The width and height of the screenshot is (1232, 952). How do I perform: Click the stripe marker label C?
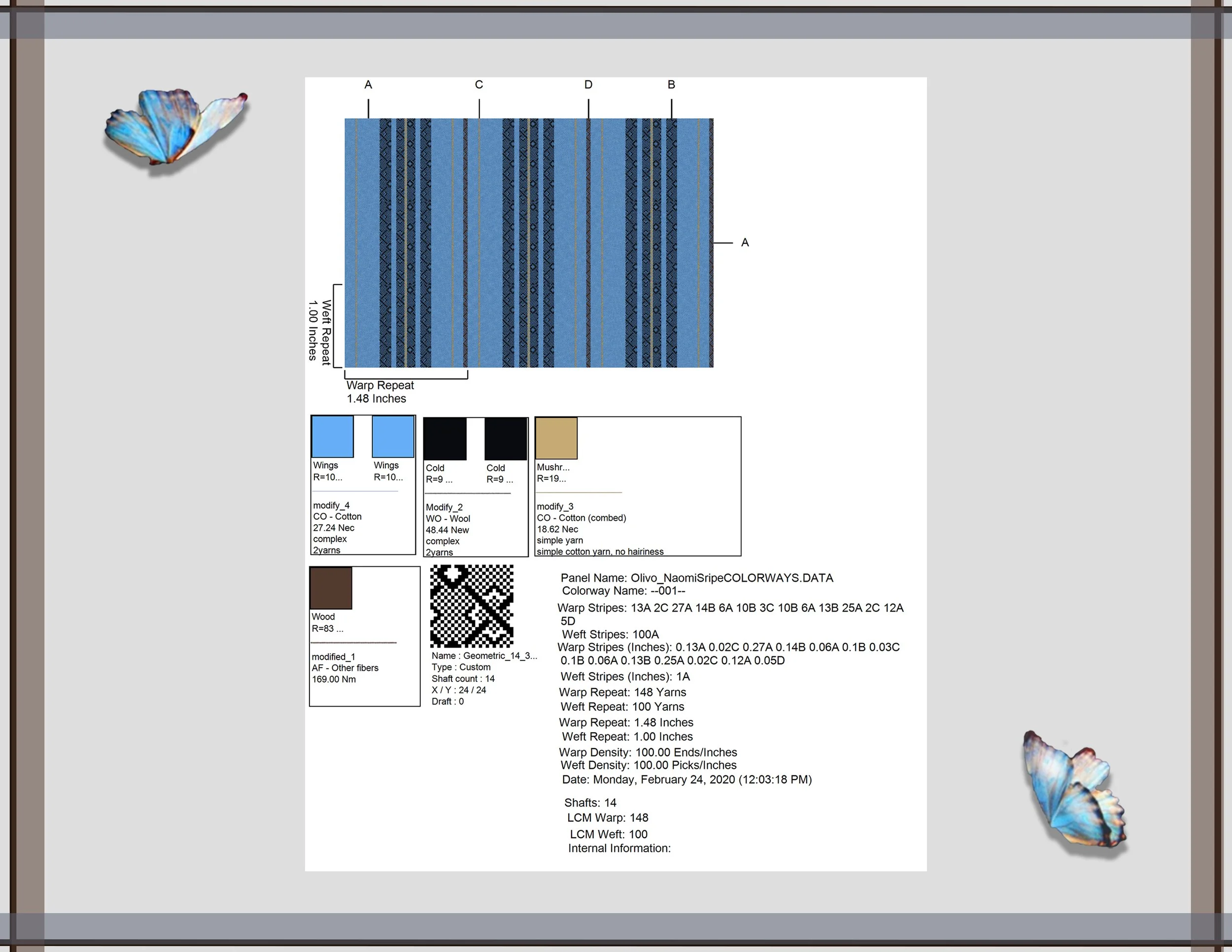click(x=479, y=85)
